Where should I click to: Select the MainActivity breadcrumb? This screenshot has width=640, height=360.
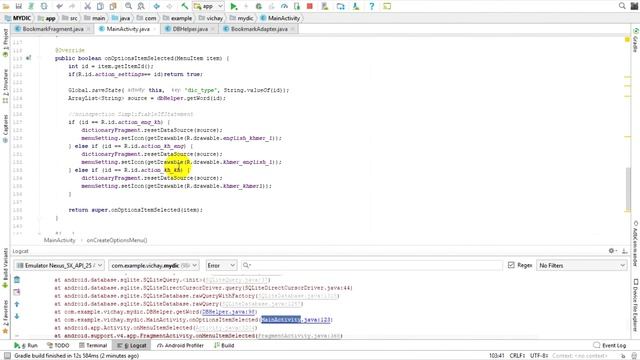coord(280,18)
